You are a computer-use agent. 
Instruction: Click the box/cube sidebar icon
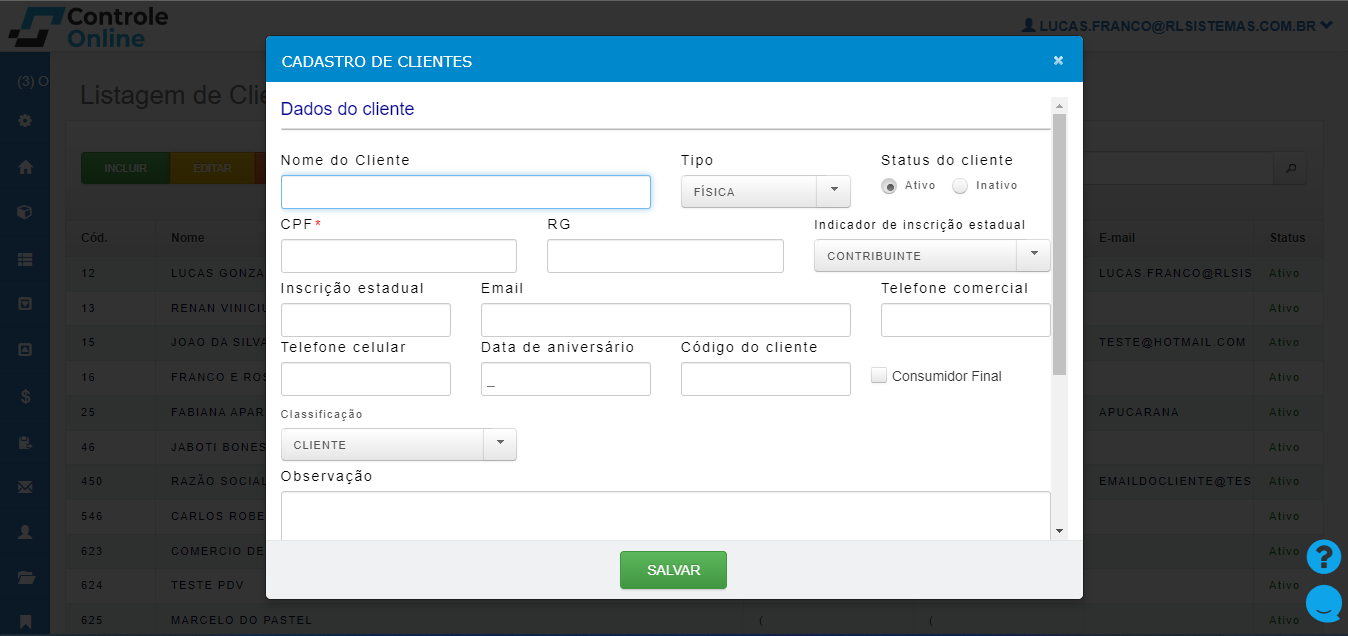26,212
